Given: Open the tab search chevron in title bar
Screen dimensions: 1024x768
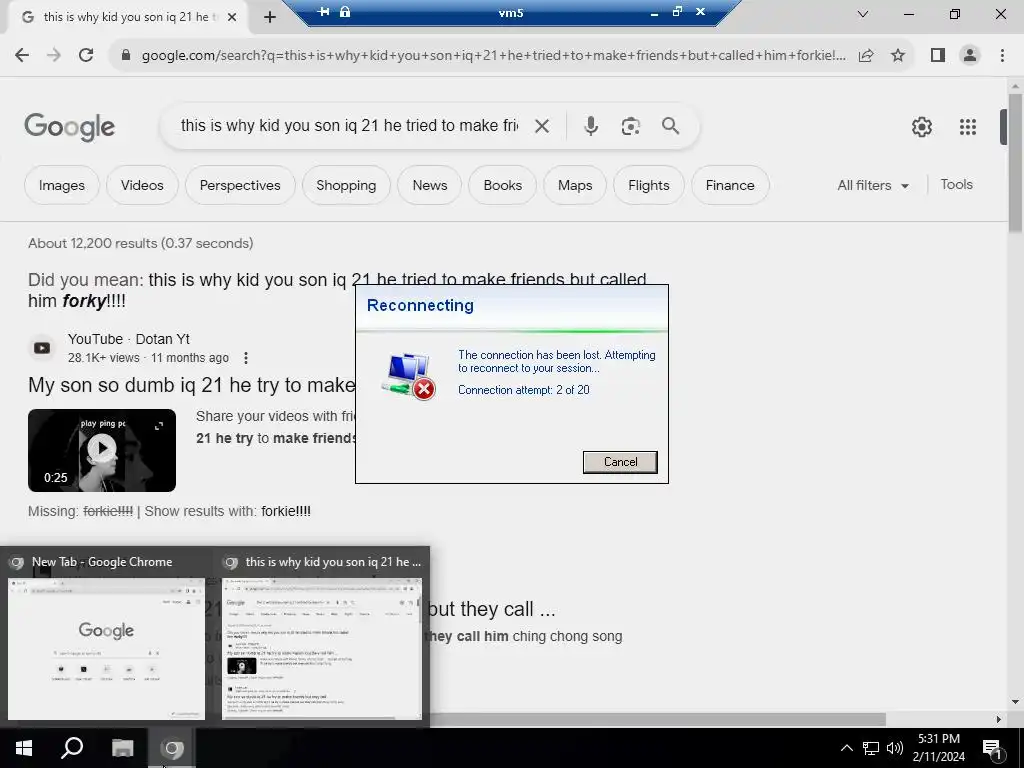Looking at the screenshot, I should pyautogui.click(x=863, y=14).
